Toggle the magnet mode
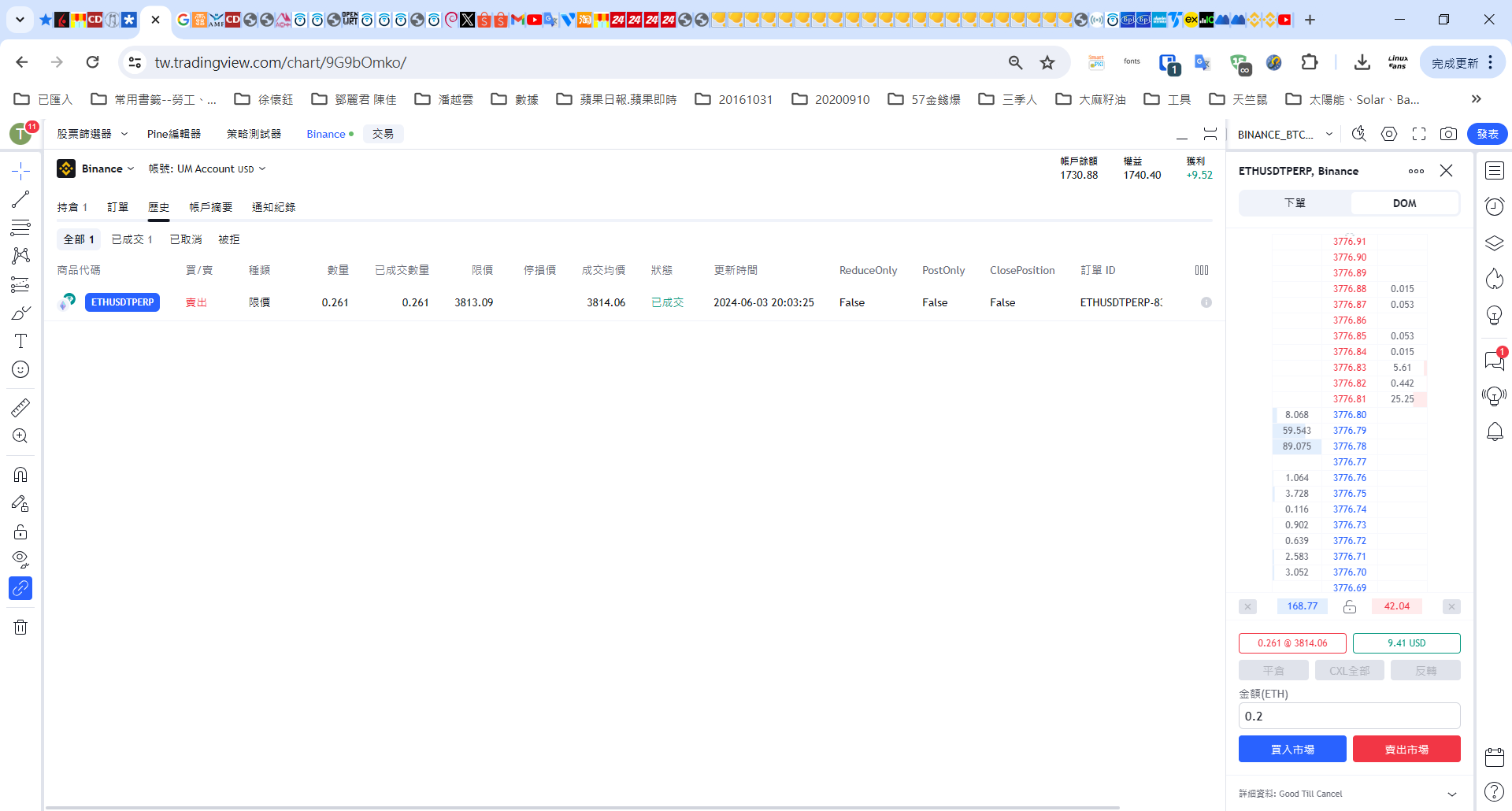 tap(20, 474)
